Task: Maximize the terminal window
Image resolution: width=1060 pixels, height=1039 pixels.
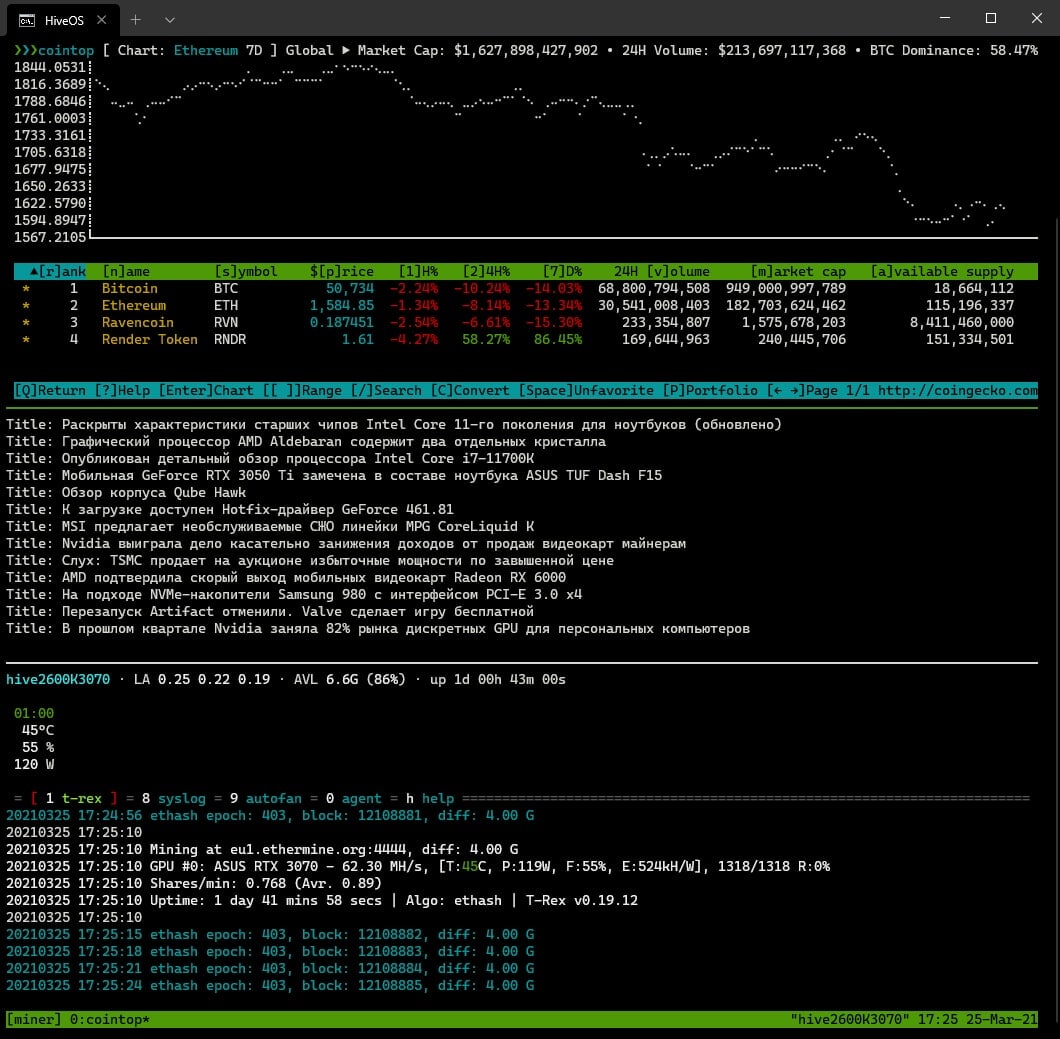Action: click(x=991, y=18)
